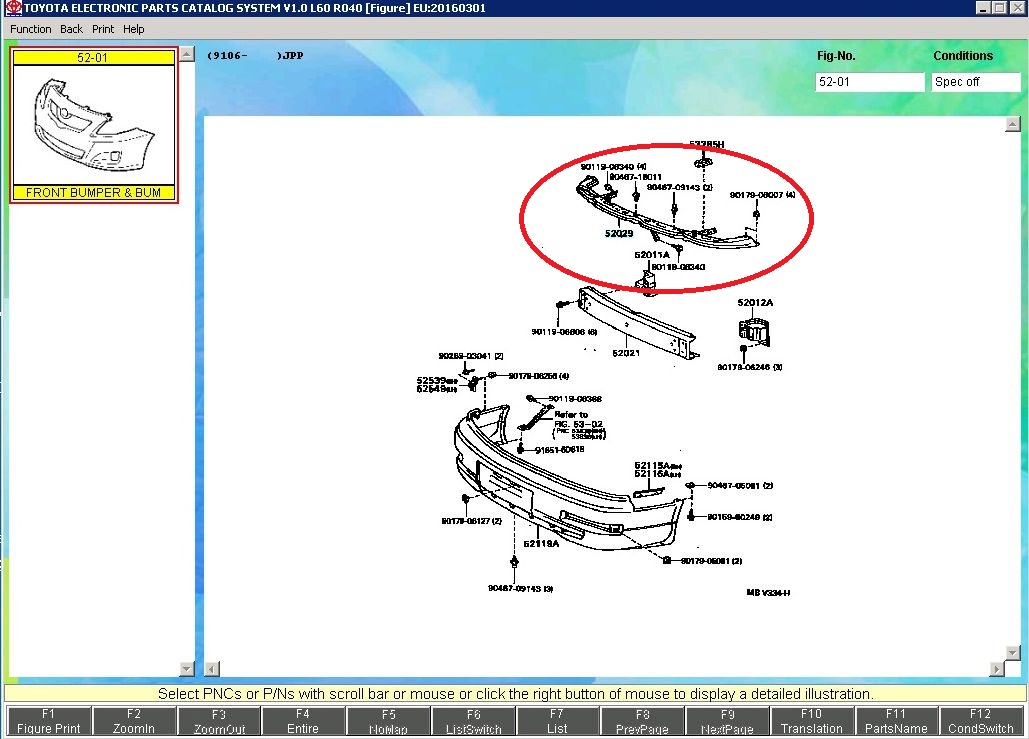Screen dimensions: 1029x739
Task: Select PNC 52119A under the bumper cover
Action: (x=541, y=543)
